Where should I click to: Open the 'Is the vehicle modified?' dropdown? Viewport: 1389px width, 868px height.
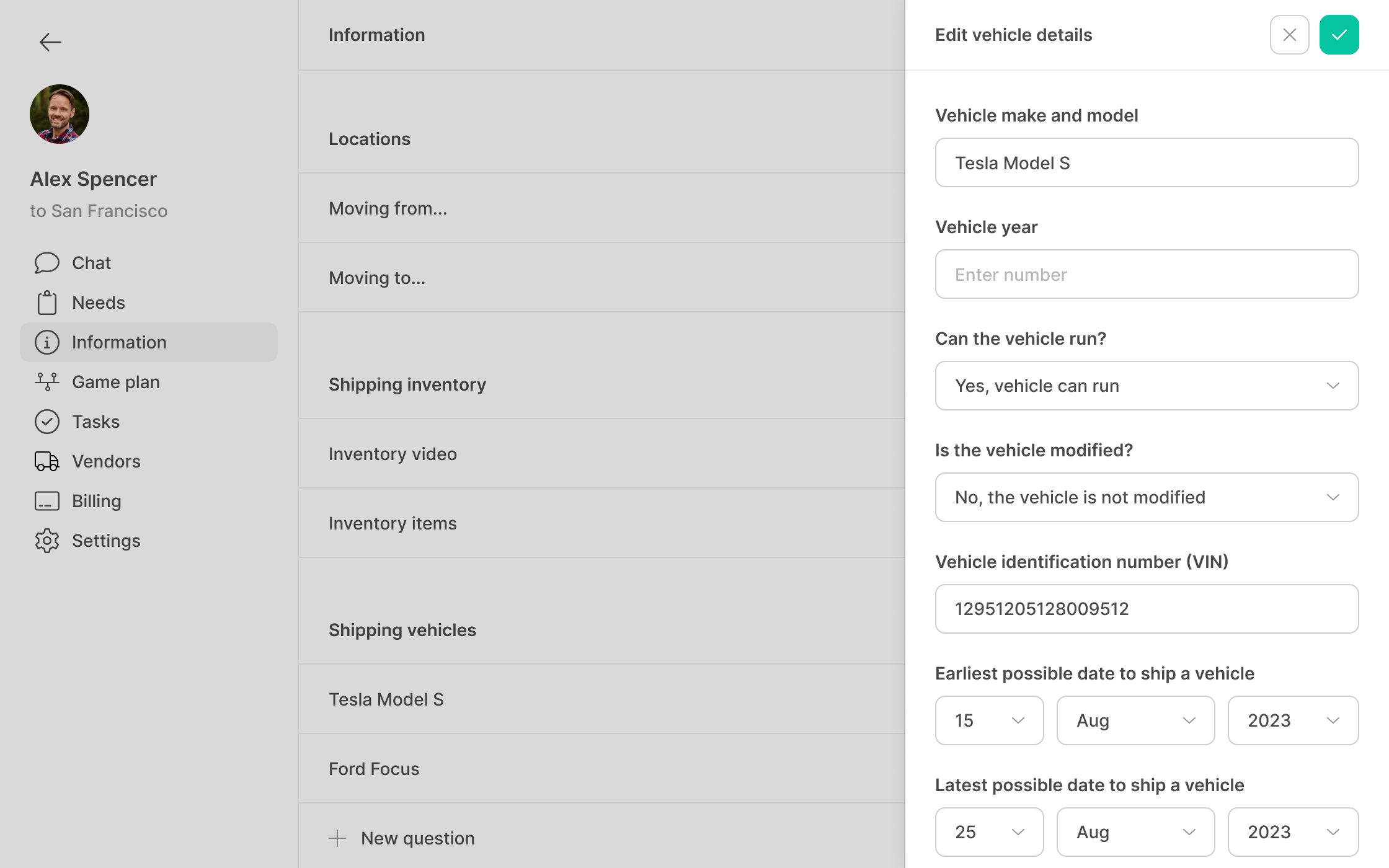tap(1147, 497)
